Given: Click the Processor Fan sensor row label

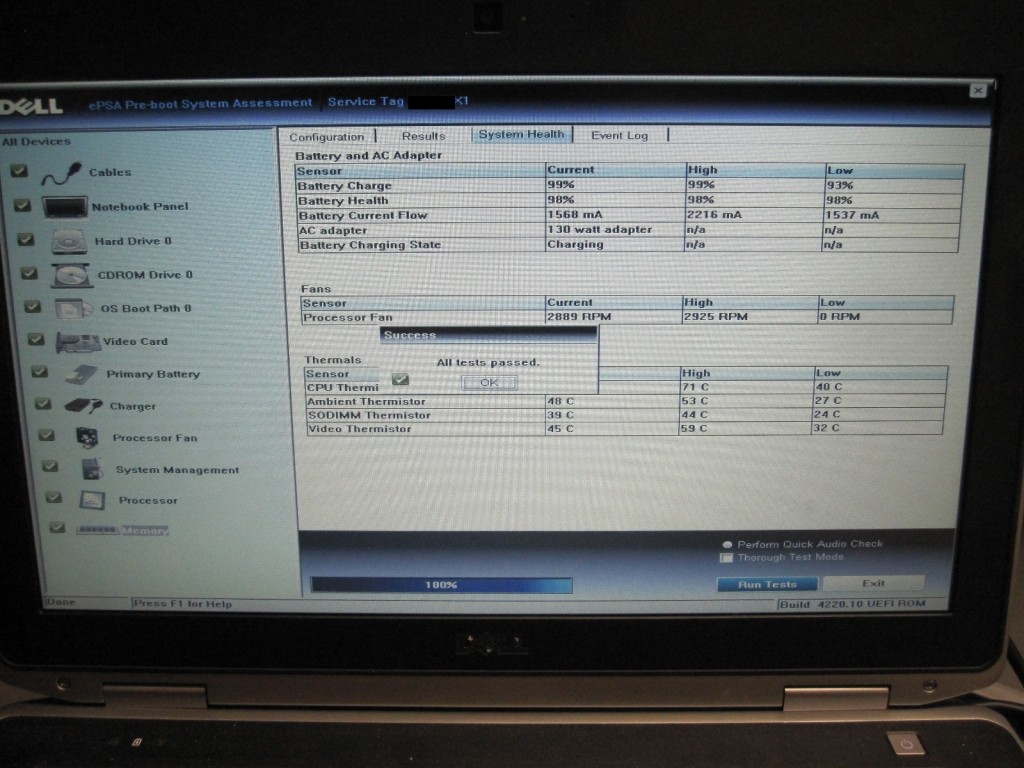Looking at the screenshot, I should point(348,318).
